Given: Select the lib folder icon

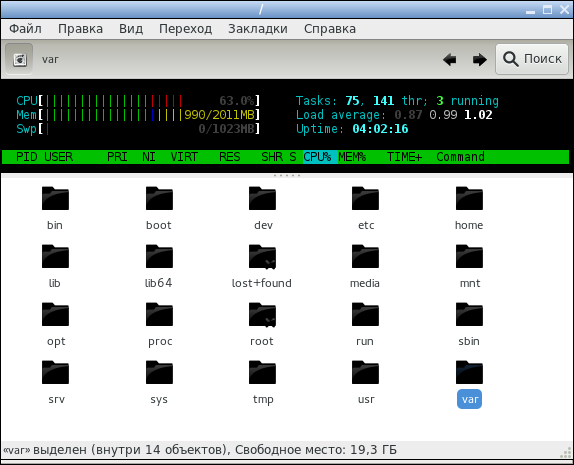Looking at the screenshot, I should pos(55,256).
